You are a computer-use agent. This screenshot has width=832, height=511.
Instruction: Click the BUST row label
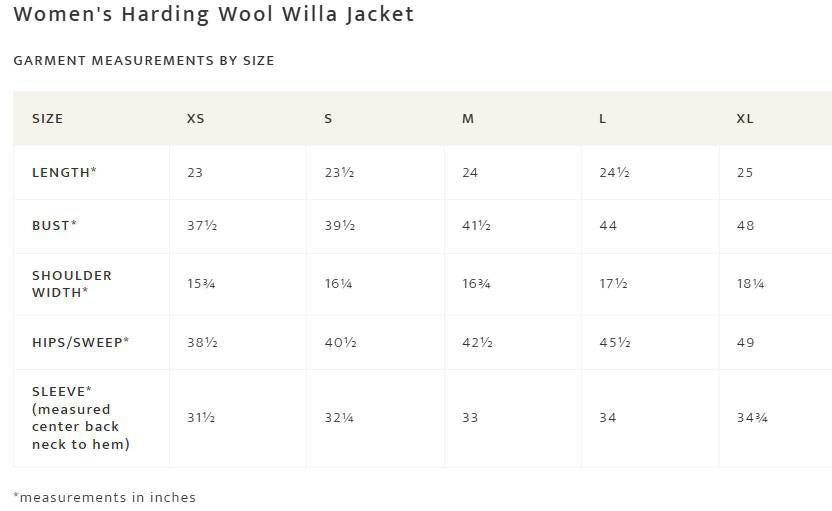(54, 226)
